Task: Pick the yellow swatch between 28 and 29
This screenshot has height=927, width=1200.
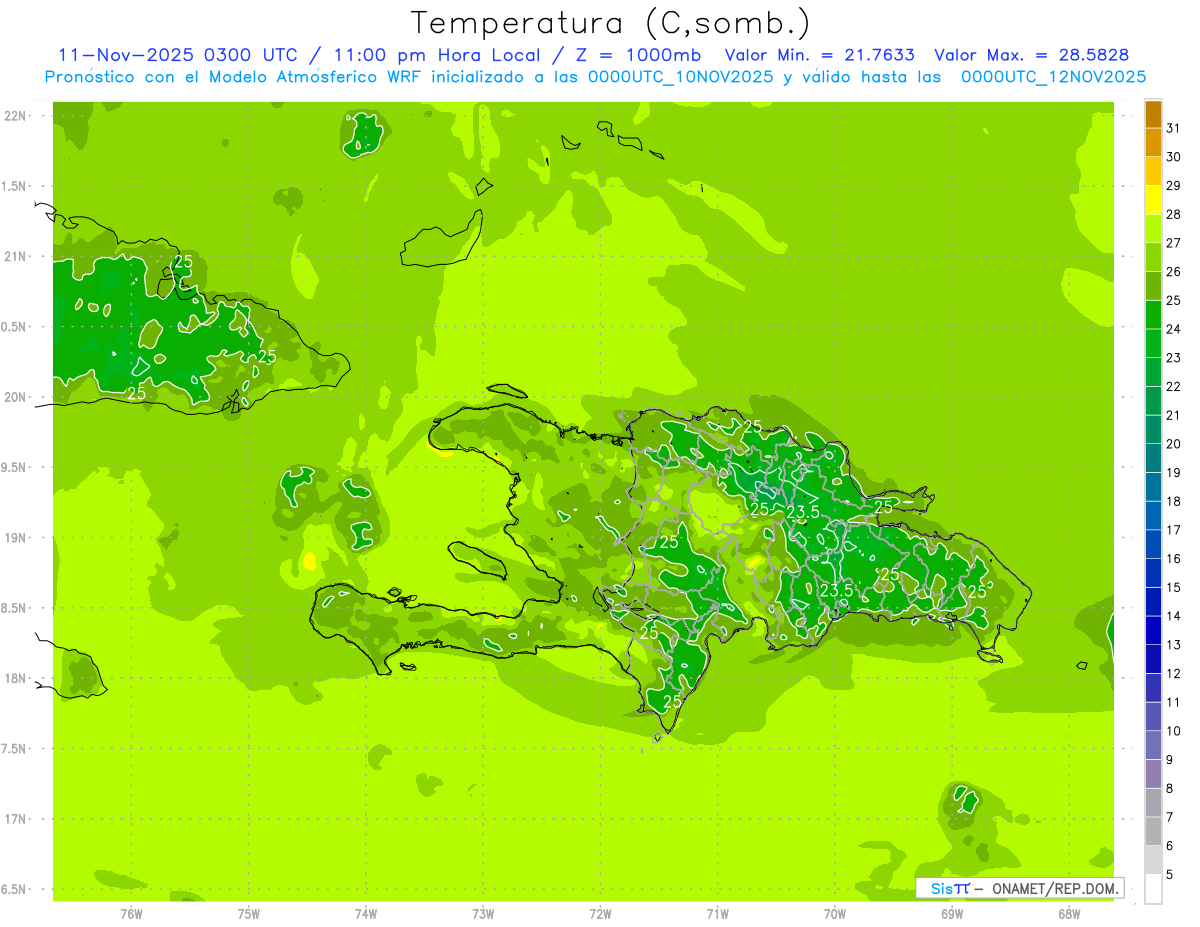Action: [x=1153, y=201]
